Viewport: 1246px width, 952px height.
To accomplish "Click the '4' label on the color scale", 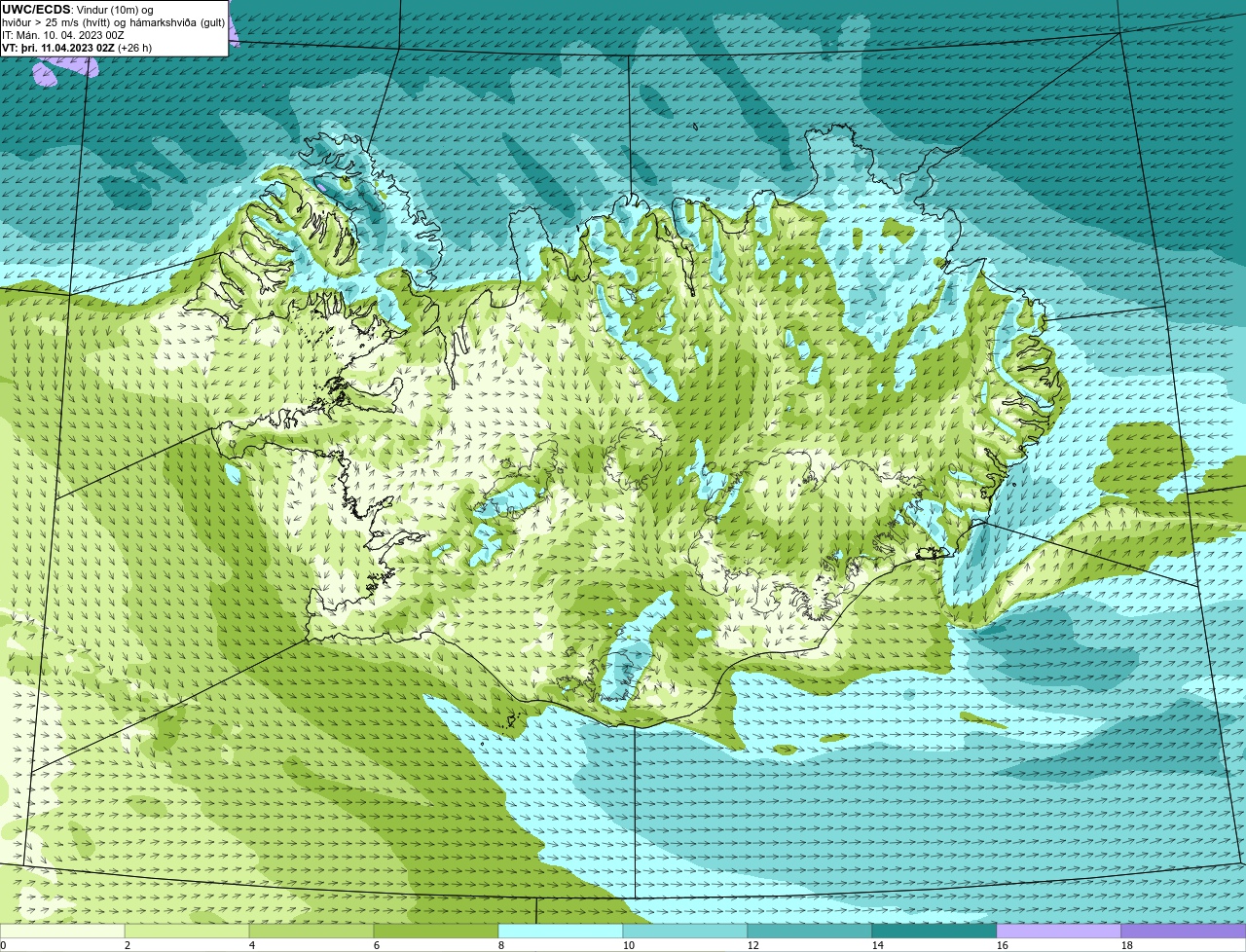I will (x=252, y=945).
